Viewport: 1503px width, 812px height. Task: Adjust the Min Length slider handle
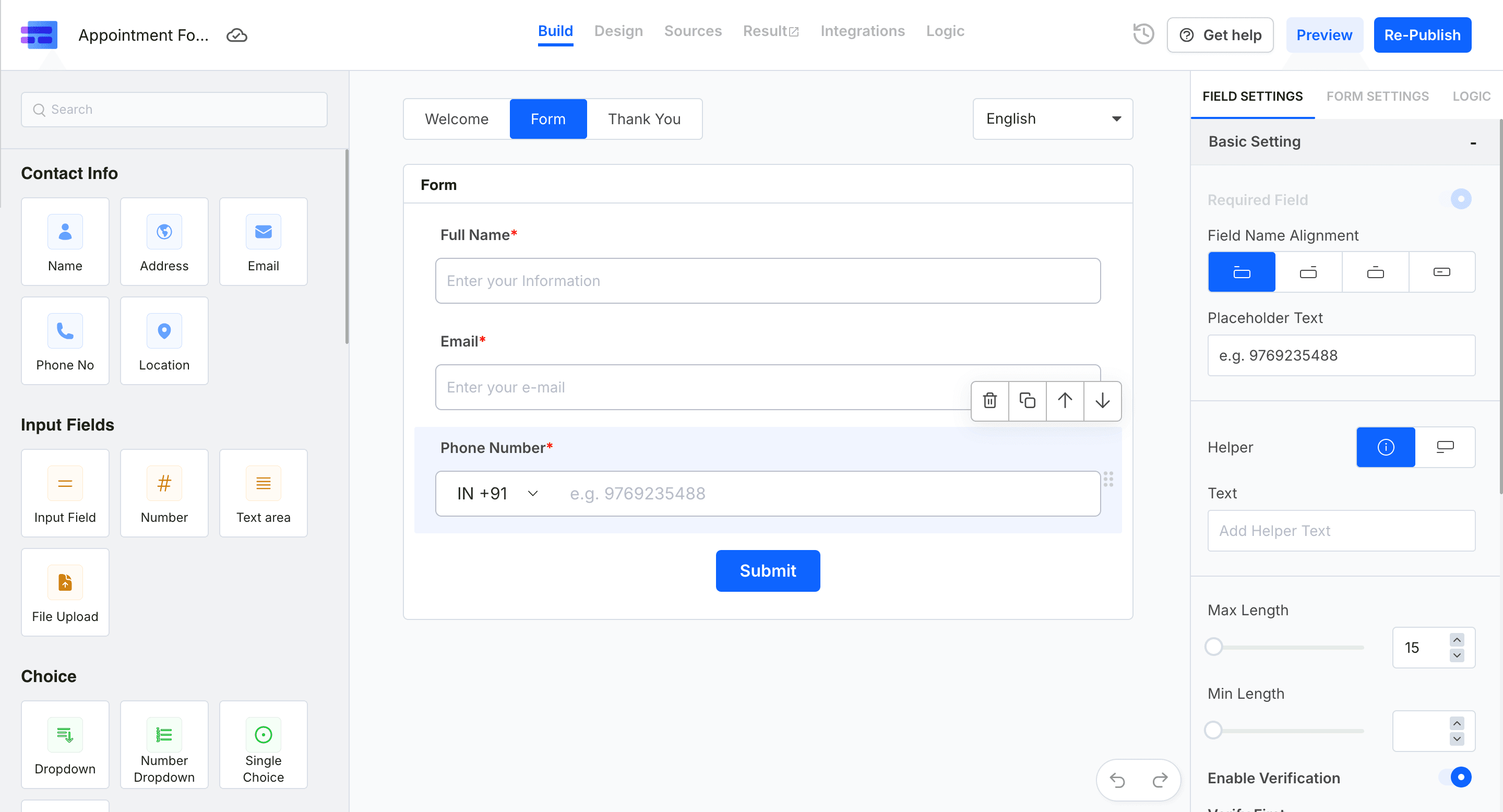pyautogui.click(x=1213, y=731)
